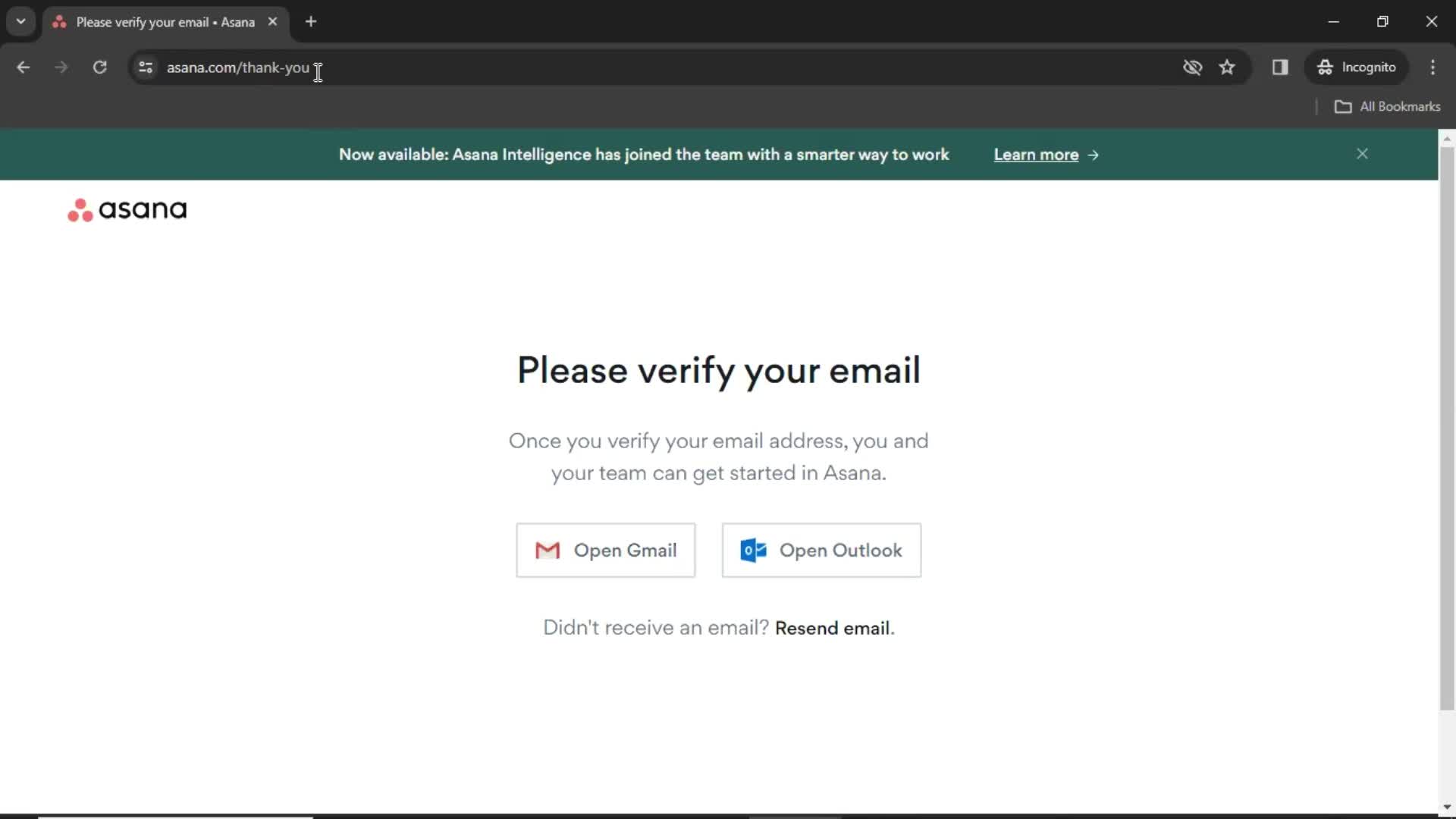View site information icon in address bar
This screenshot has height=819, width=1456.
tap(146, 67)
